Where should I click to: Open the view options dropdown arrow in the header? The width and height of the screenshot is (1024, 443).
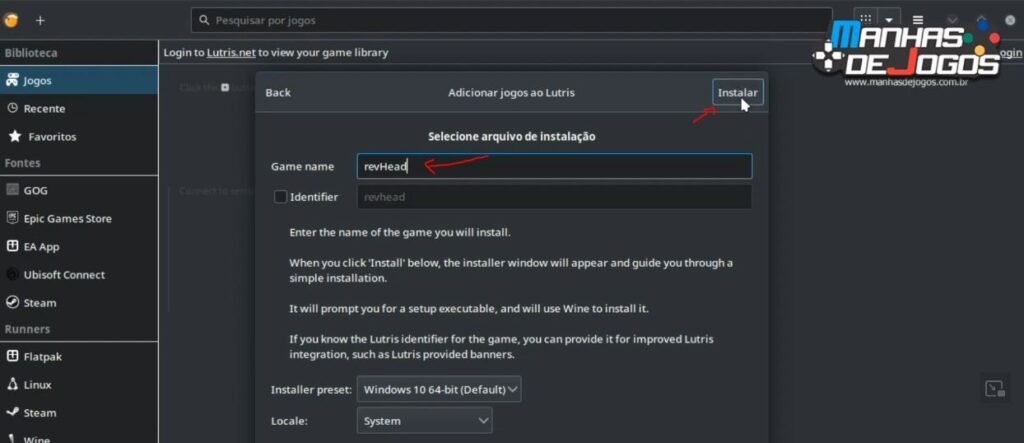(889, 20)
